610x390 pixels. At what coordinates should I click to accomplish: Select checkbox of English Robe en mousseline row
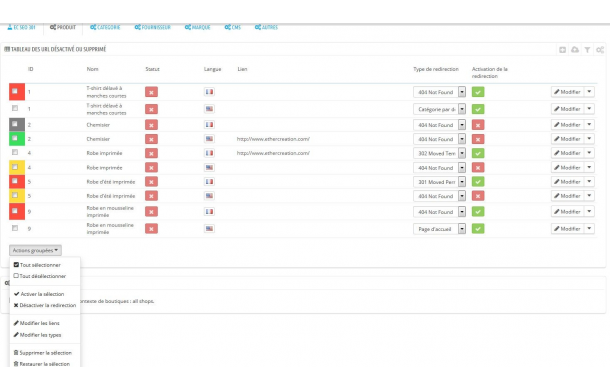(15, 228)
